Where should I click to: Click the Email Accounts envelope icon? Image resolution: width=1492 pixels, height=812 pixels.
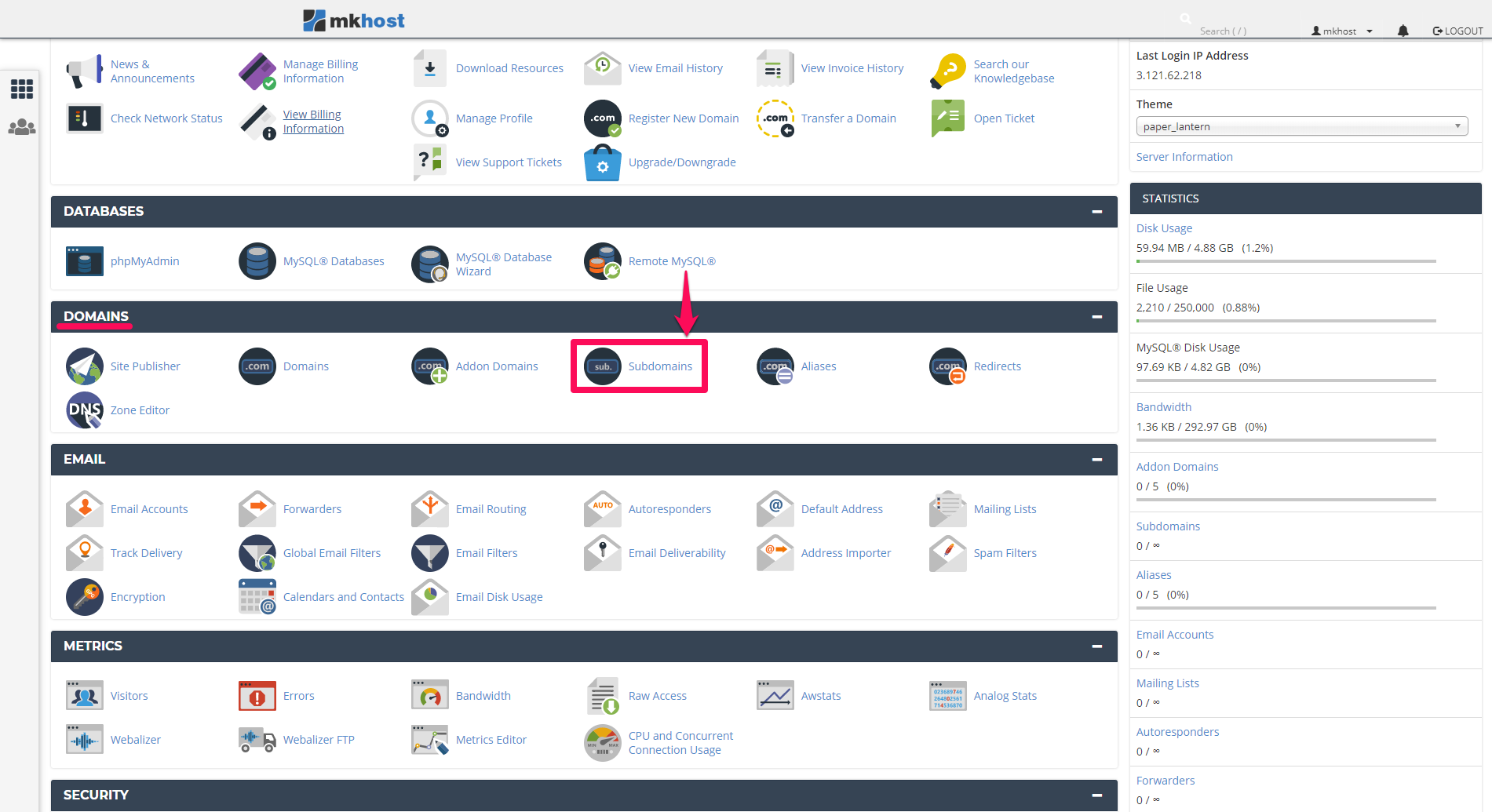(x=85, y=509)
